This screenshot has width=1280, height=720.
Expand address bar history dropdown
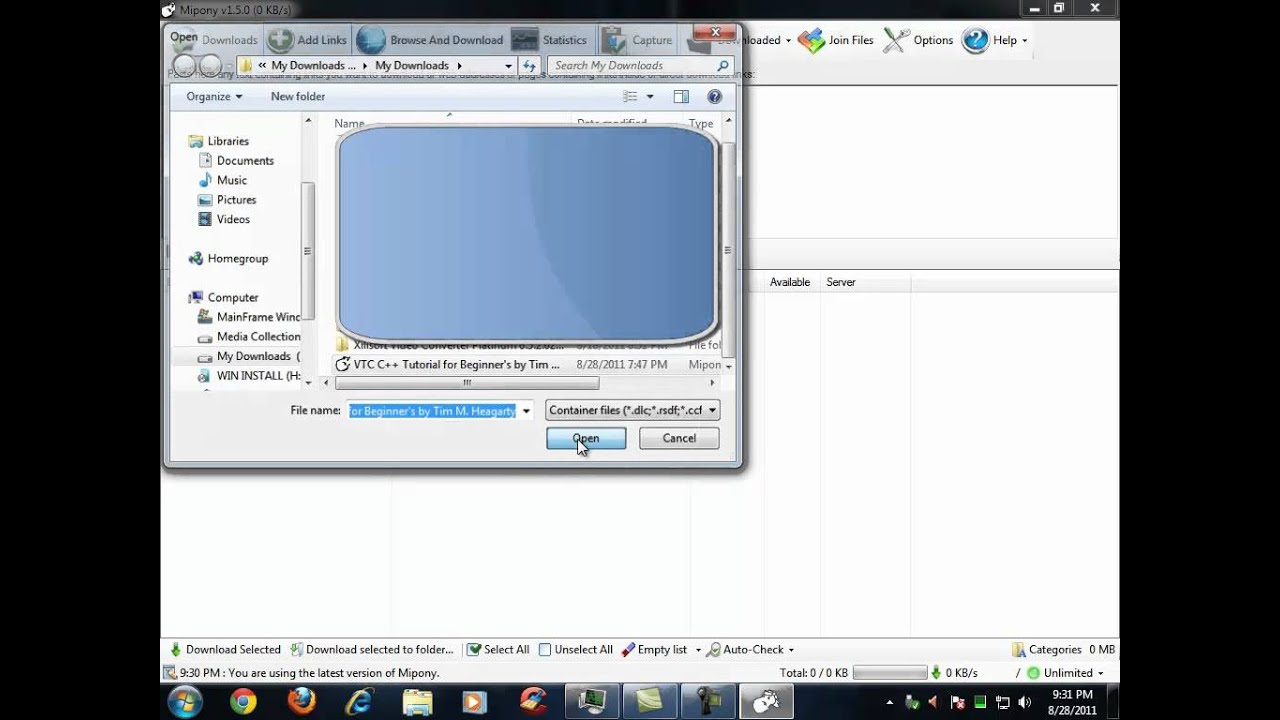tap(508, 65)
